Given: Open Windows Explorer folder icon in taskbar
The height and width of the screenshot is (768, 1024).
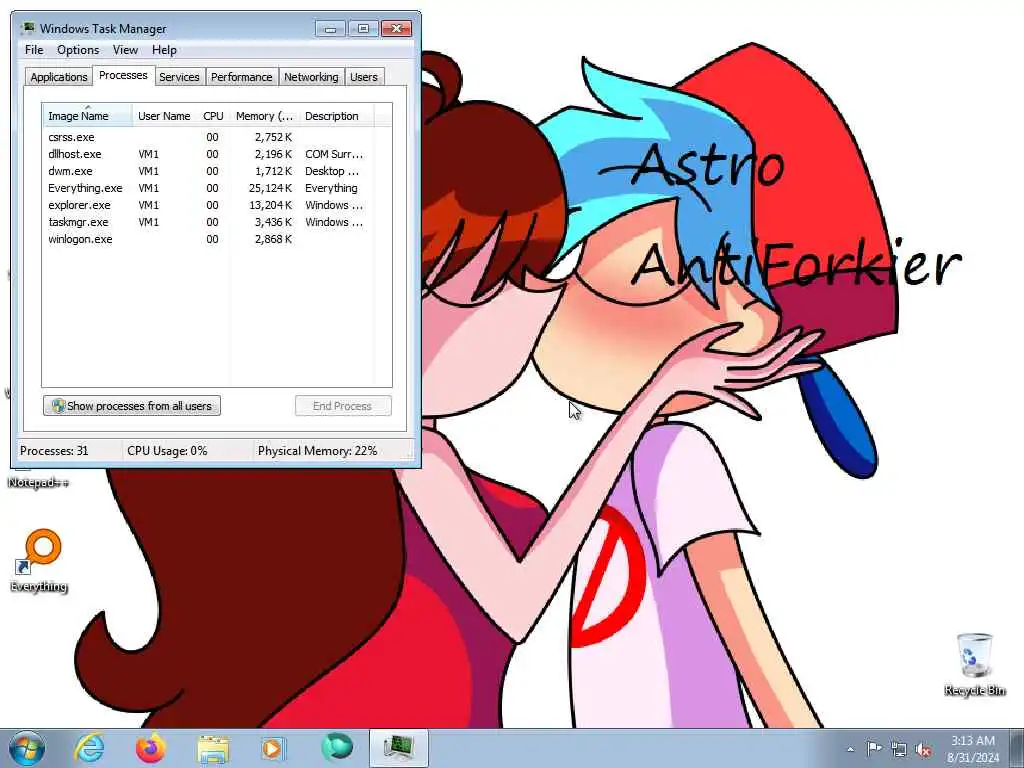Looking at the screenshot, I should point(213,748).
